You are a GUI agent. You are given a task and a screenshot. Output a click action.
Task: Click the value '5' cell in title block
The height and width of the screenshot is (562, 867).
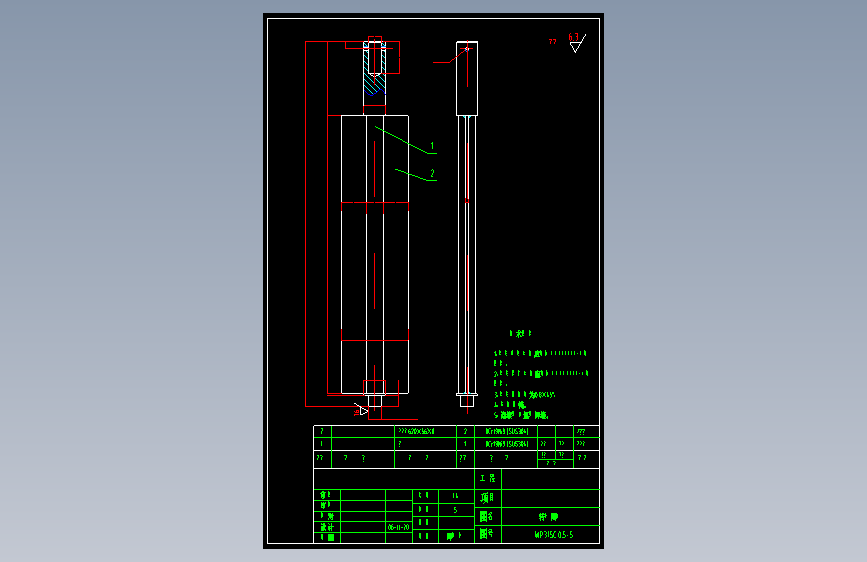456,510
